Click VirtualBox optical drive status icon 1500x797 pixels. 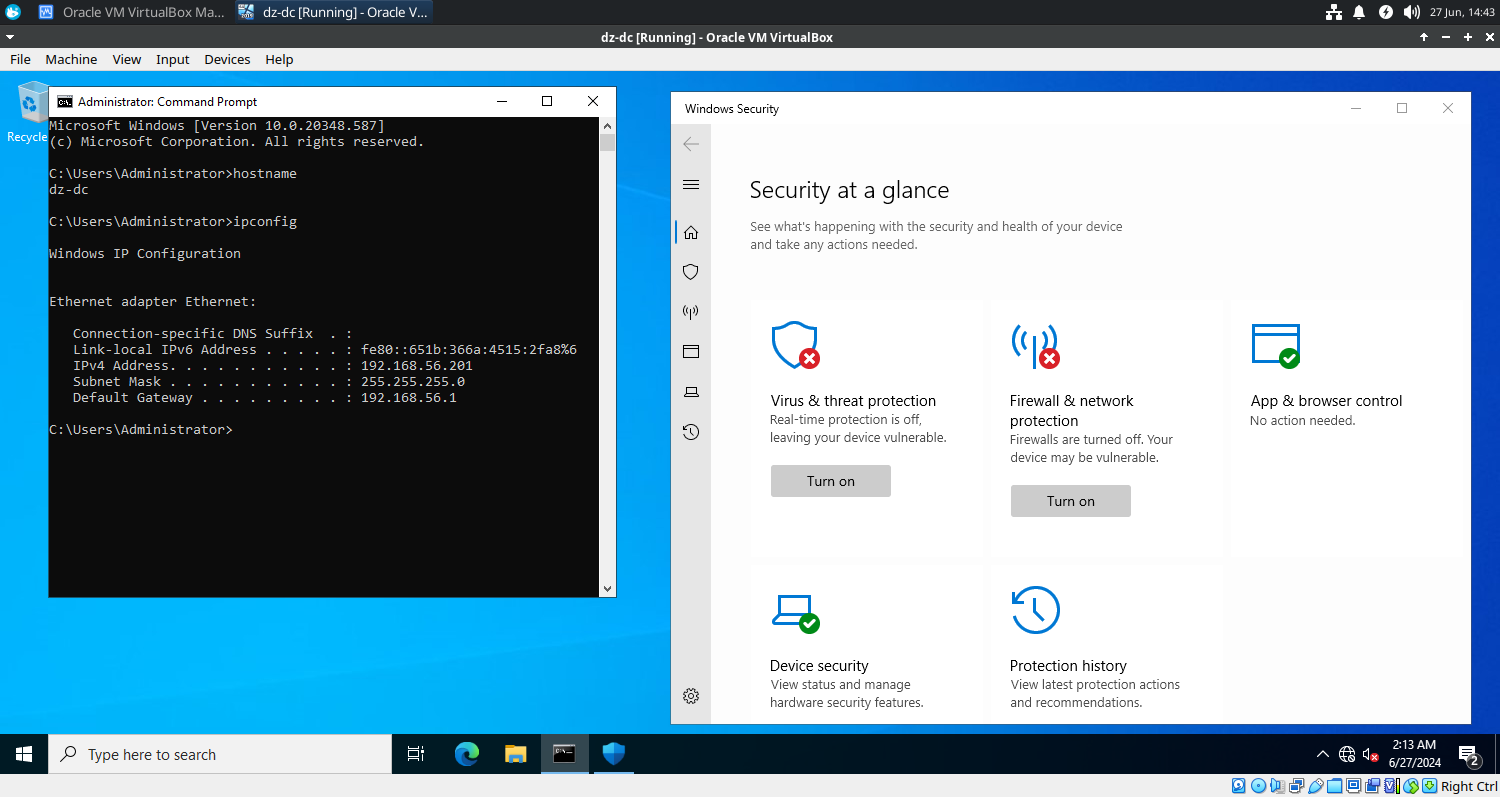point(1258,786)
